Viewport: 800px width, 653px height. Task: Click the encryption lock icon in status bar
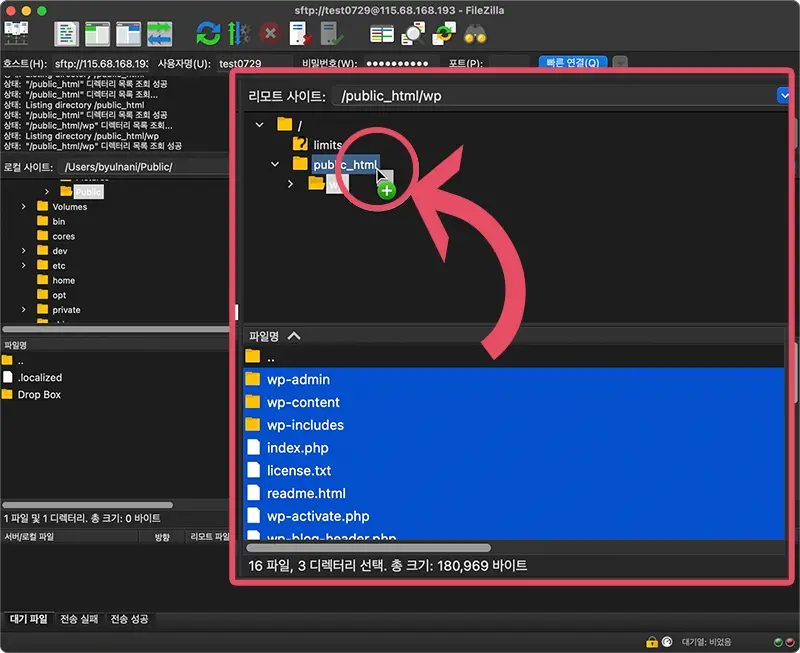(652, 642)
